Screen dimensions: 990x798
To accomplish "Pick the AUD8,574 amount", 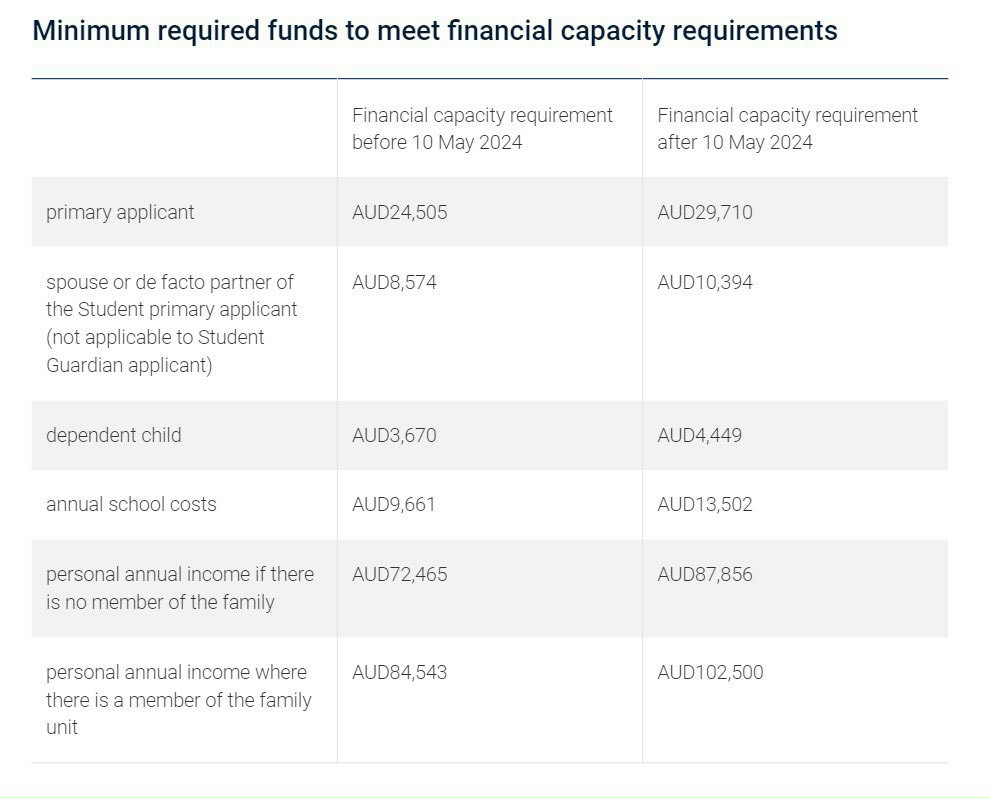I will click(x=394, y=282).
